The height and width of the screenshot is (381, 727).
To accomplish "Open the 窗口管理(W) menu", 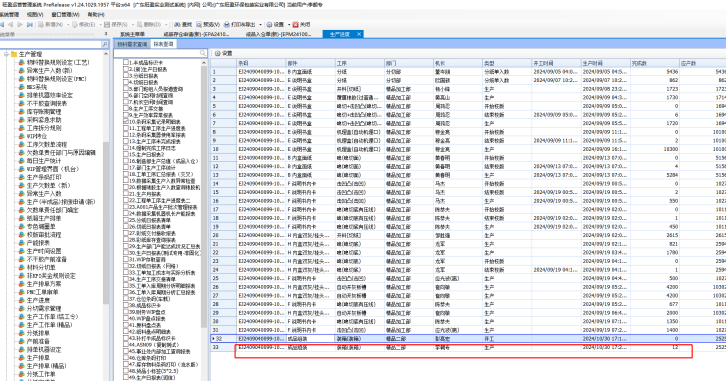I will [x=65, y=15].
